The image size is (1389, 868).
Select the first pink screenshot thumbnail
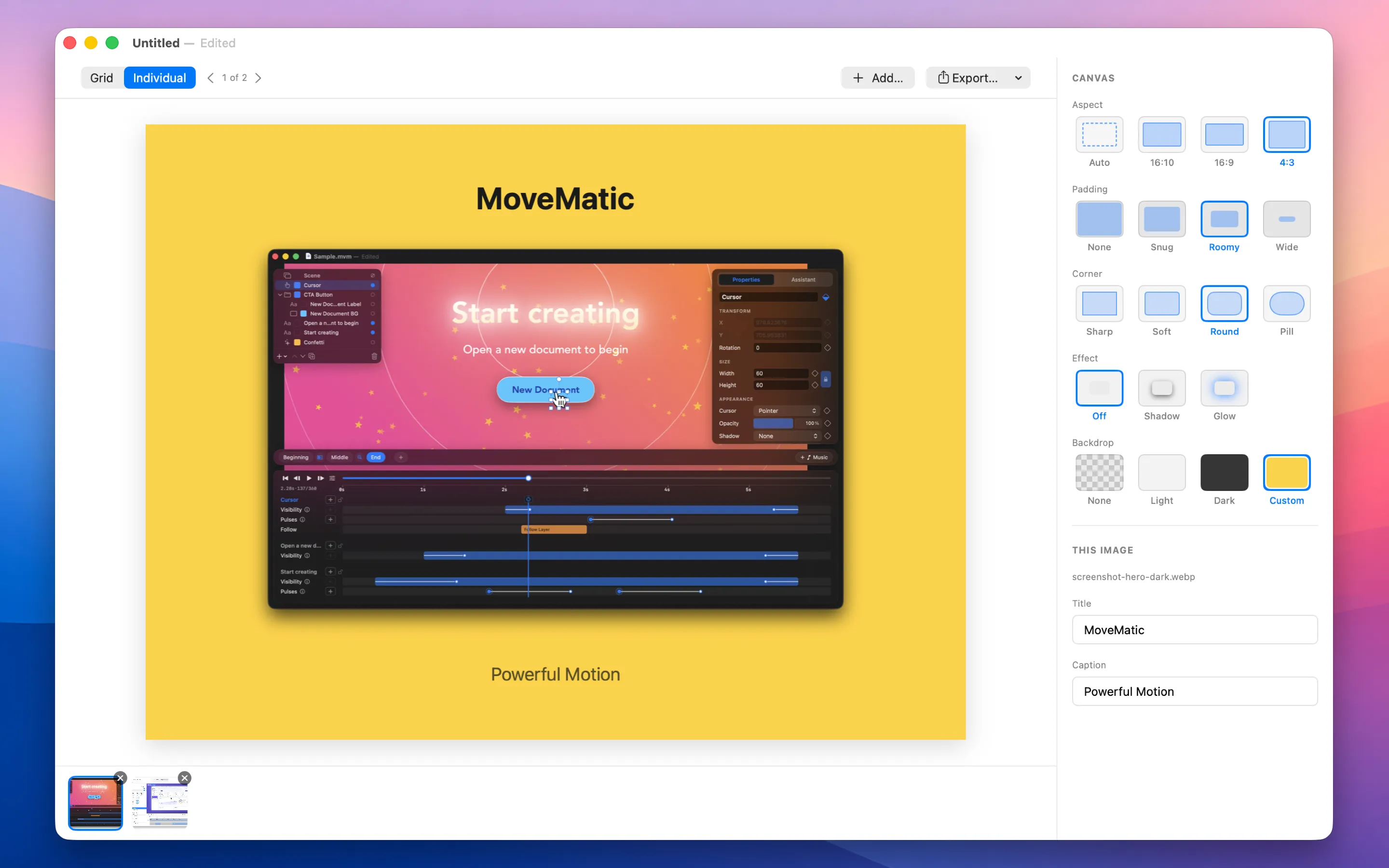point(95,802)
